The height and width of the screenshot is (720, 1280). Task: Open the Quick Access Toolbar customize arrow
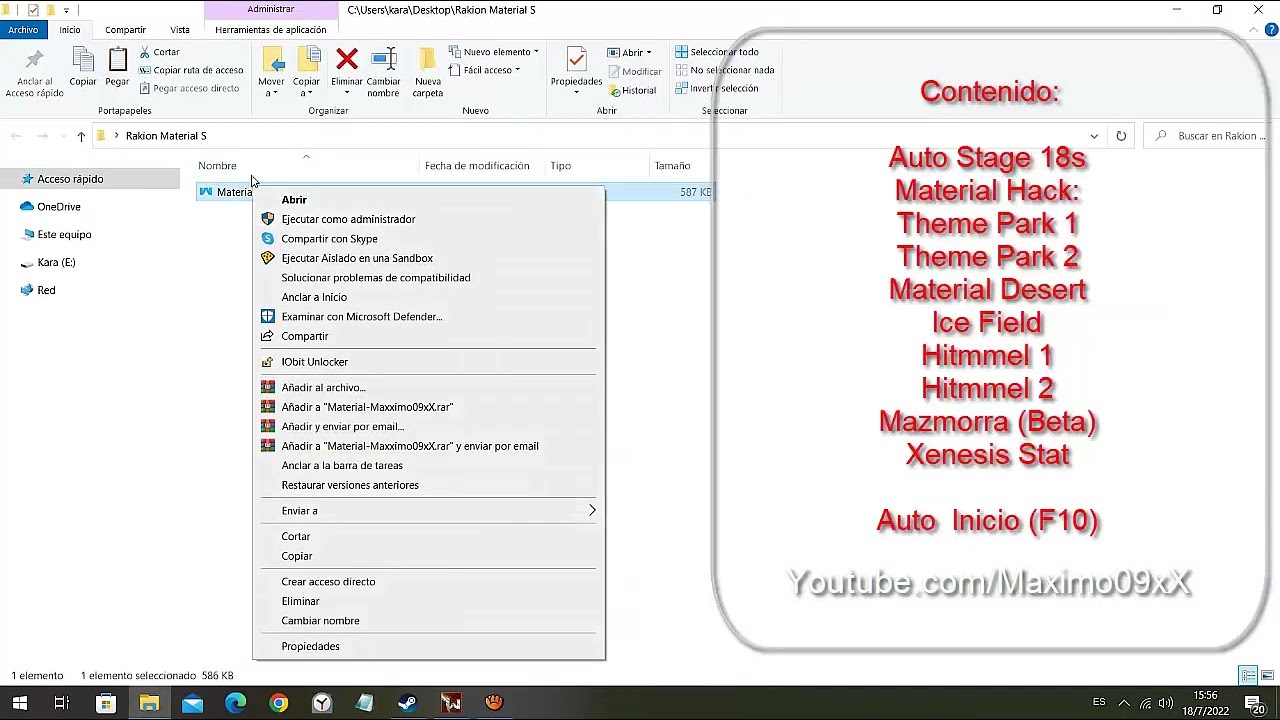click(x=66, y=10)
